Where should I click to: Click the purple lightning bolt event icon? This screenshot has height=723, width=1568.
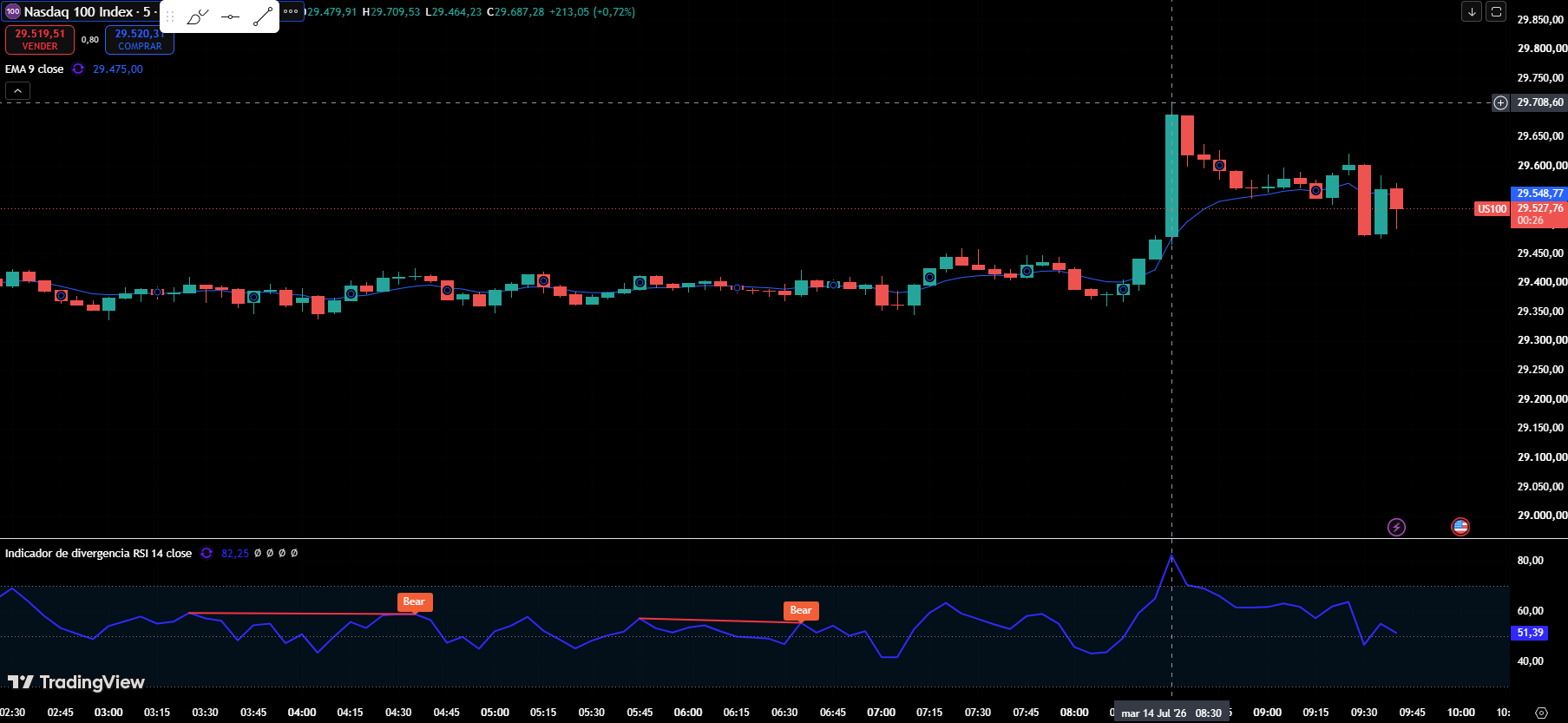(x=1396, y=527)
